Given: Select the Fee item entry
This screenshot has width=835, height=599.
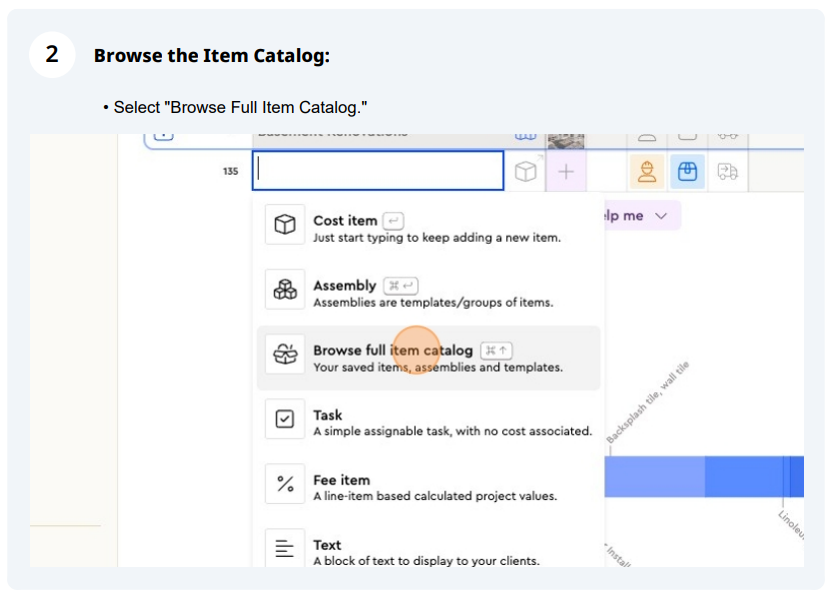Looking at the screenshot, I should 429,487.
